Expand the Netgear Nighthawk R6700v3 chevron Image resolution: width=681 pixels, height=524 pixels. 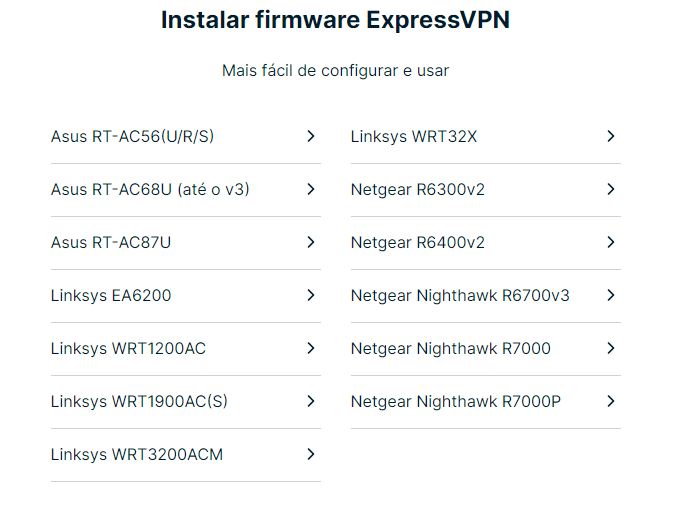pos(611,295)
